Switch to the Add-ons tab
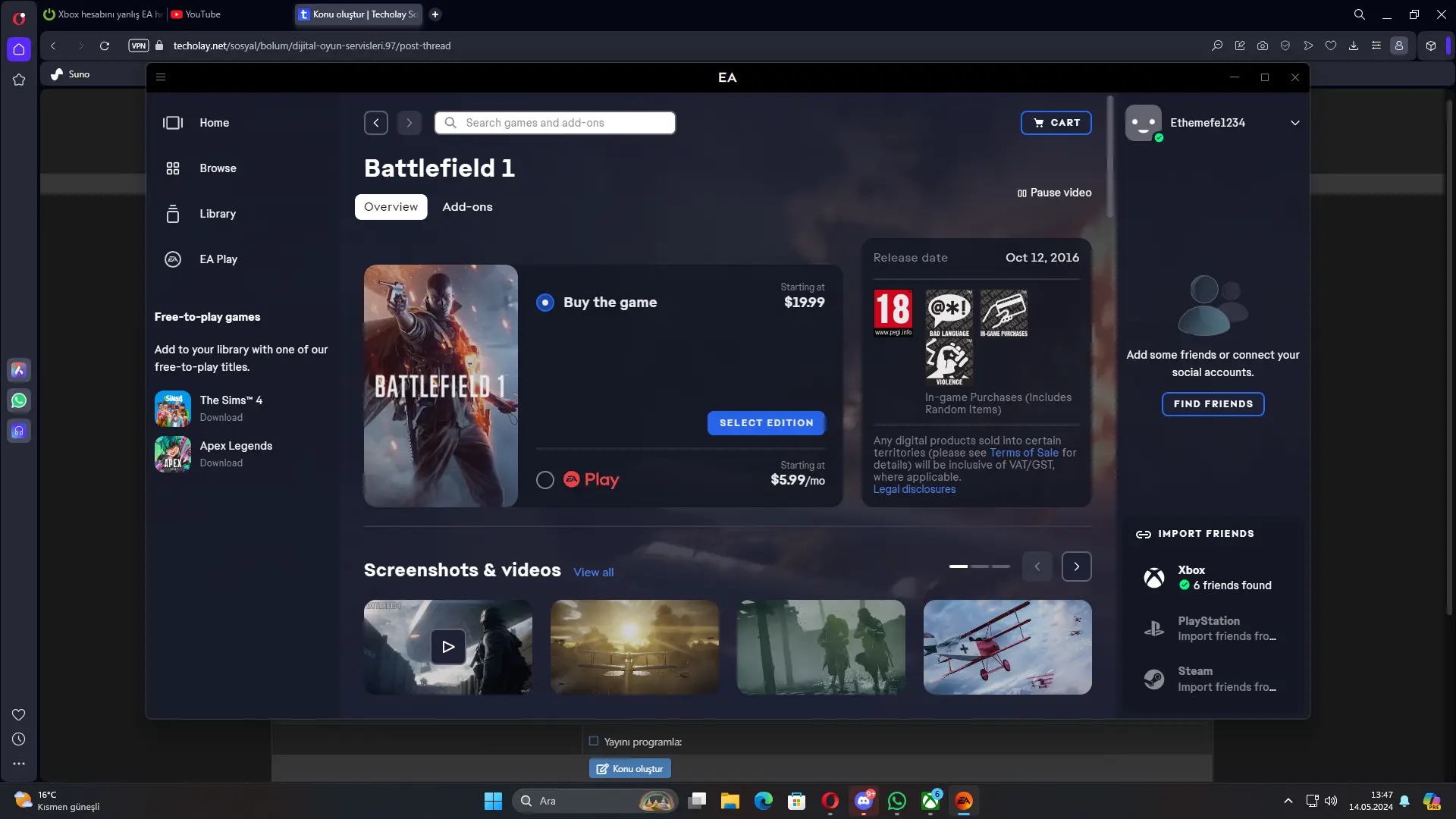Image resolution: width=1456 pixels, height=819 pixels. click(467, 207)
